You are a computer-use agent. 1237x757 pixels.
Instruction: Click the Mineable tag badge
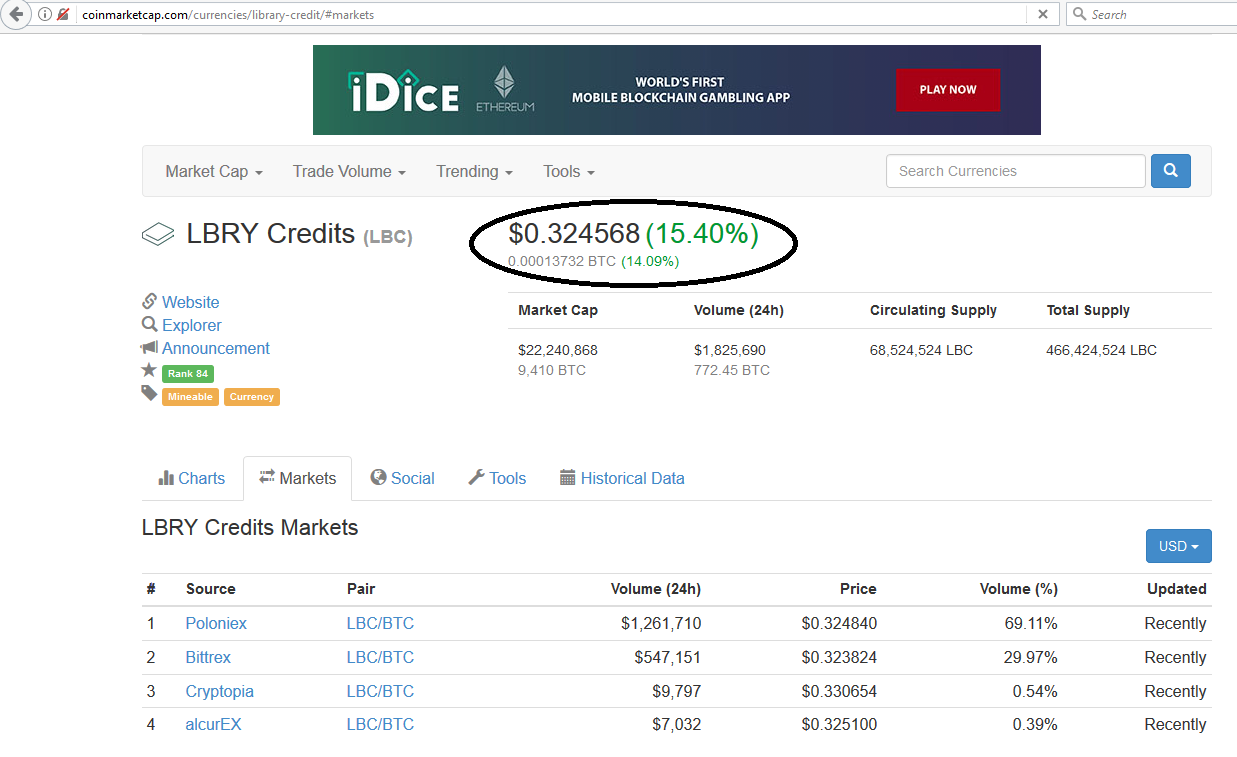(x=190, y=396)
